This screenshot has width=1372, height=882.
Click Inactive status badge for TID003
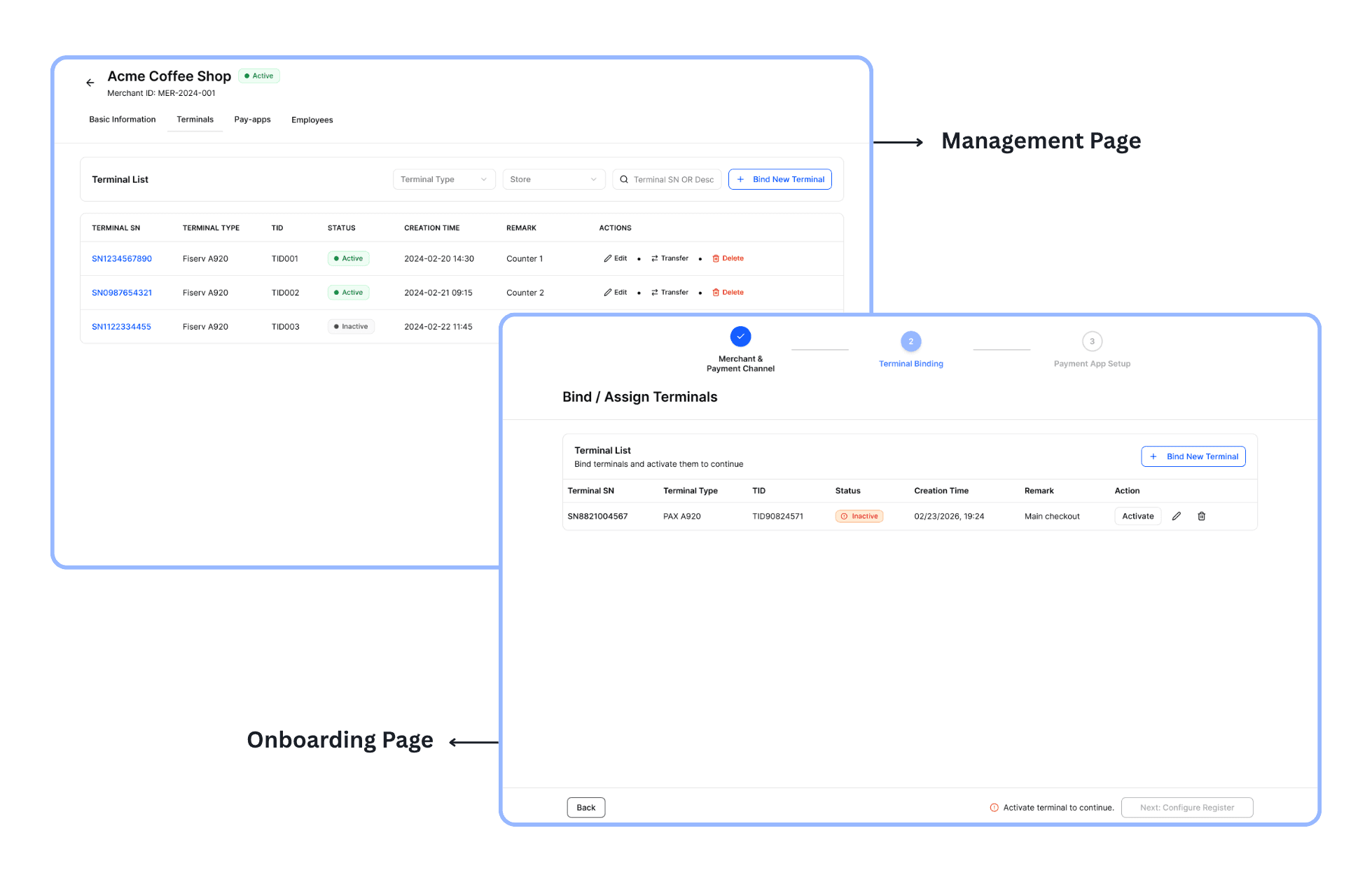pyautogui.click(x=351, y=327)
